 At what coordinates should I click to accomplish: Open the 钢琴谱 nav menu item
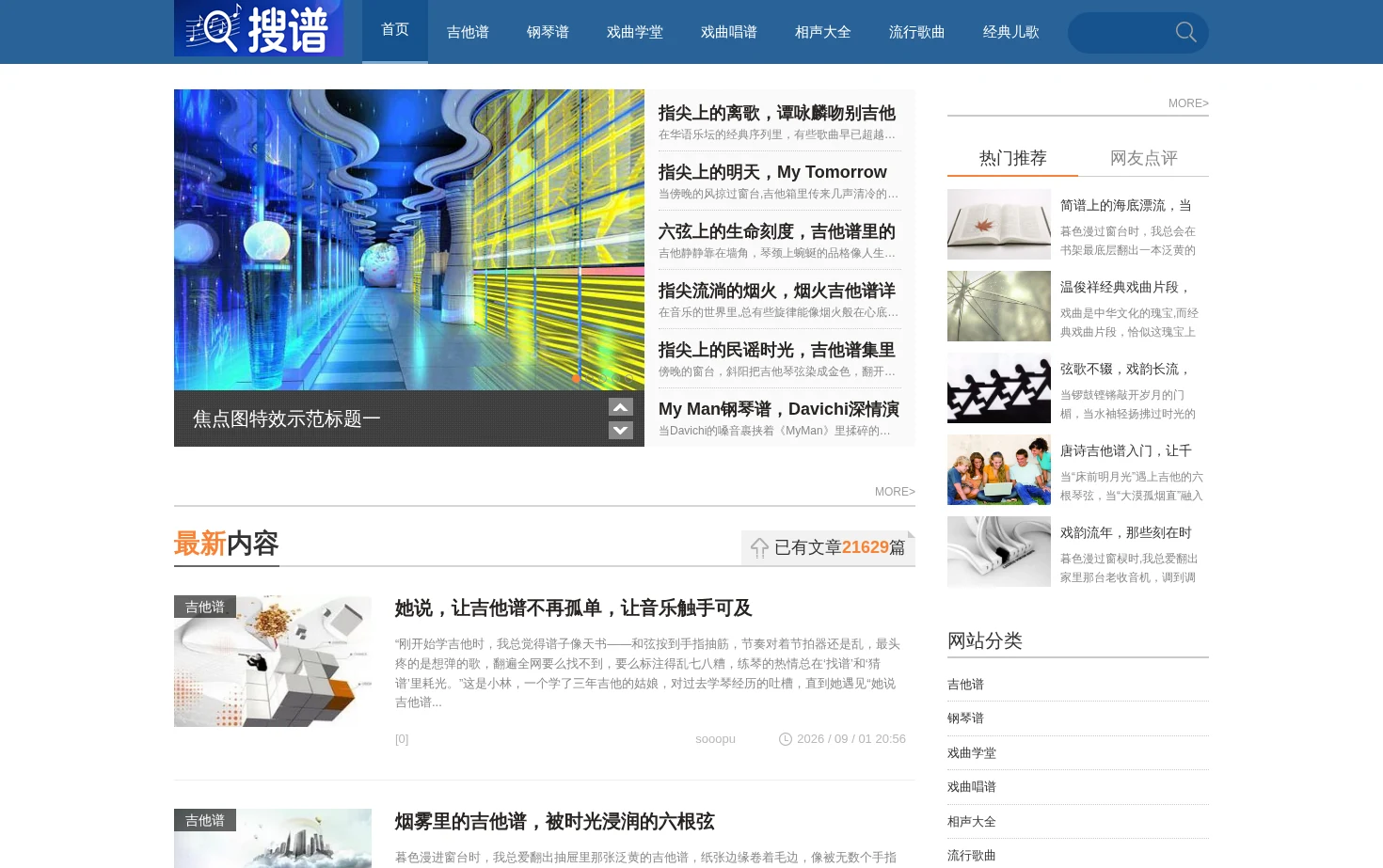548,32
